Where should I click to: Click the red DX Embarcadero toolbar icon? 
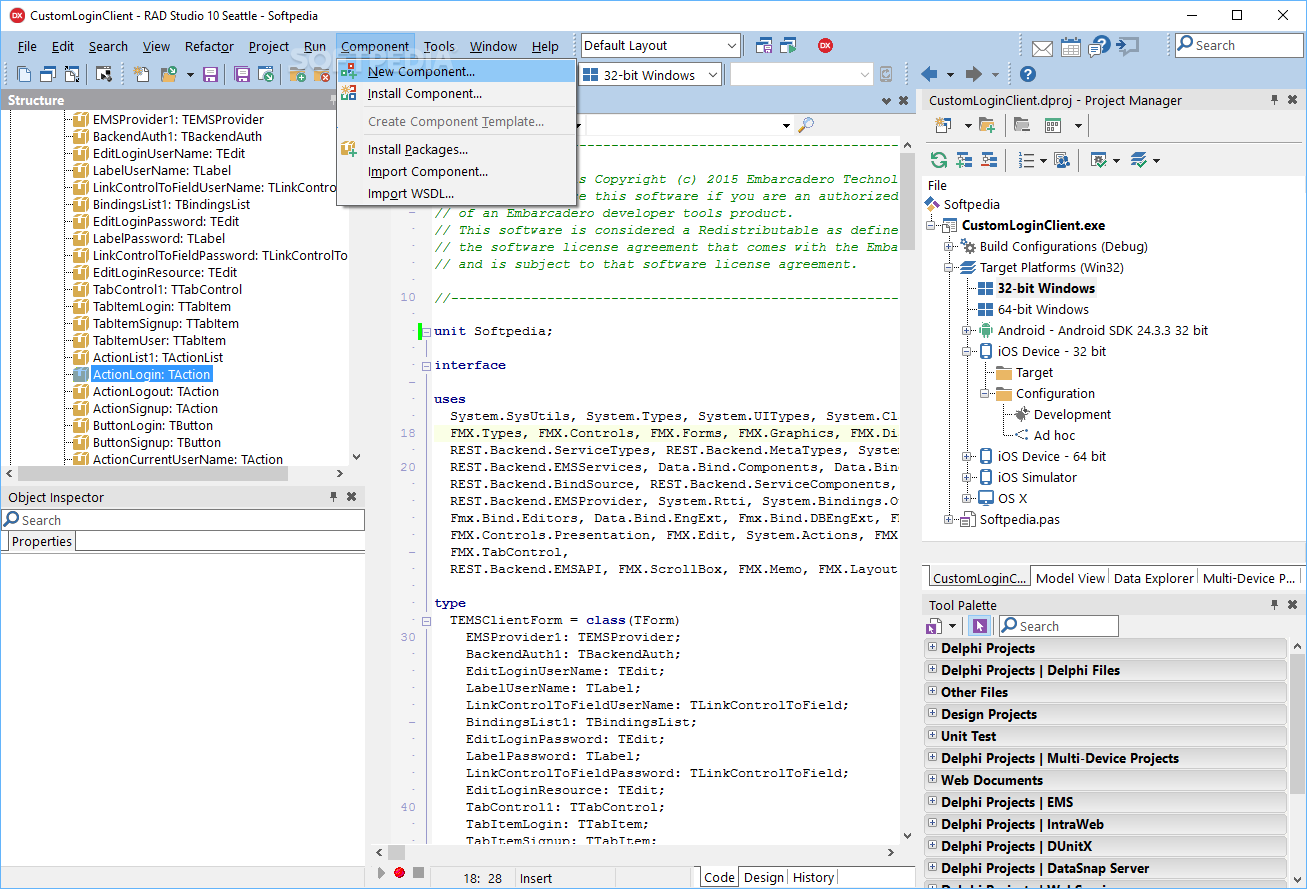click(x=825, y=46)
